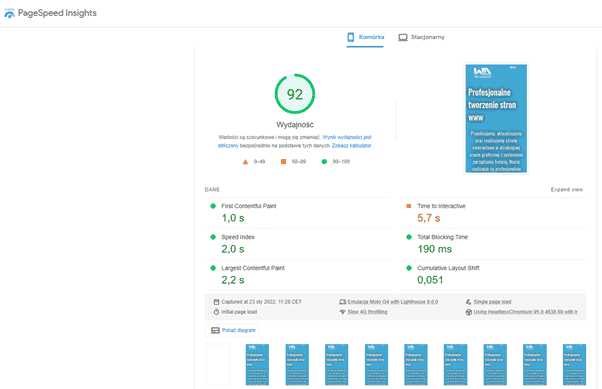Click the Pokaż diagram button

(232, 330)
